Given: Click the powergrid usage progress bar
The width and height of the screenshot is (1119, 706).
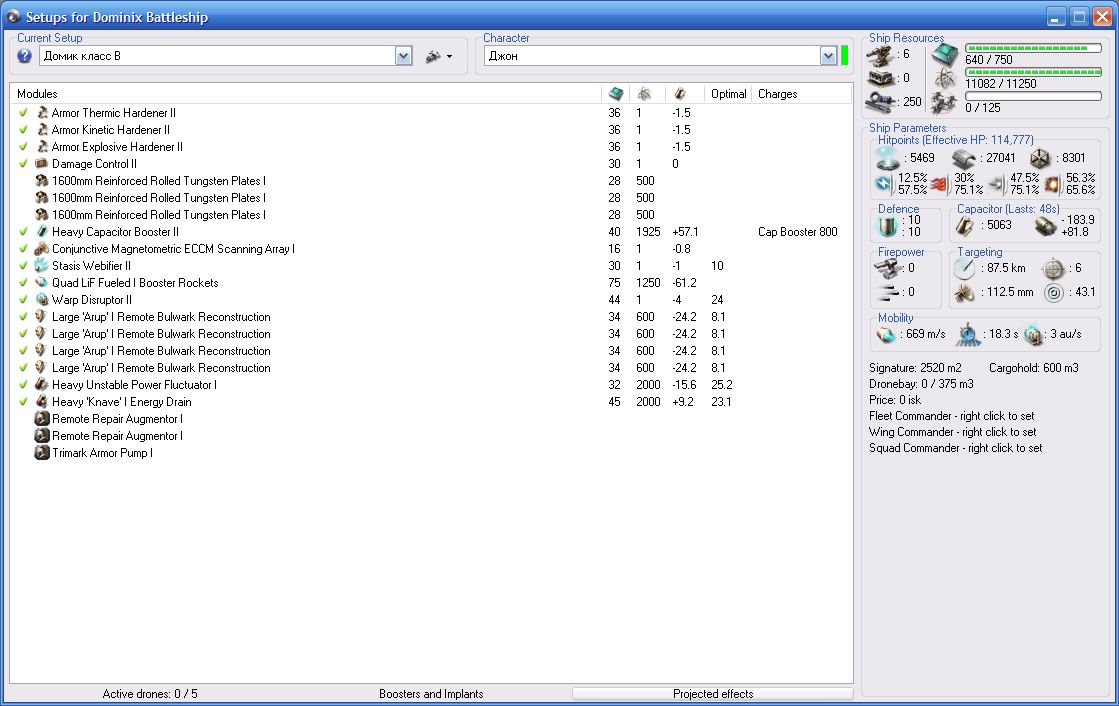Looking at the screenshot, I should pyautogui.click(x=1033, y=72).
